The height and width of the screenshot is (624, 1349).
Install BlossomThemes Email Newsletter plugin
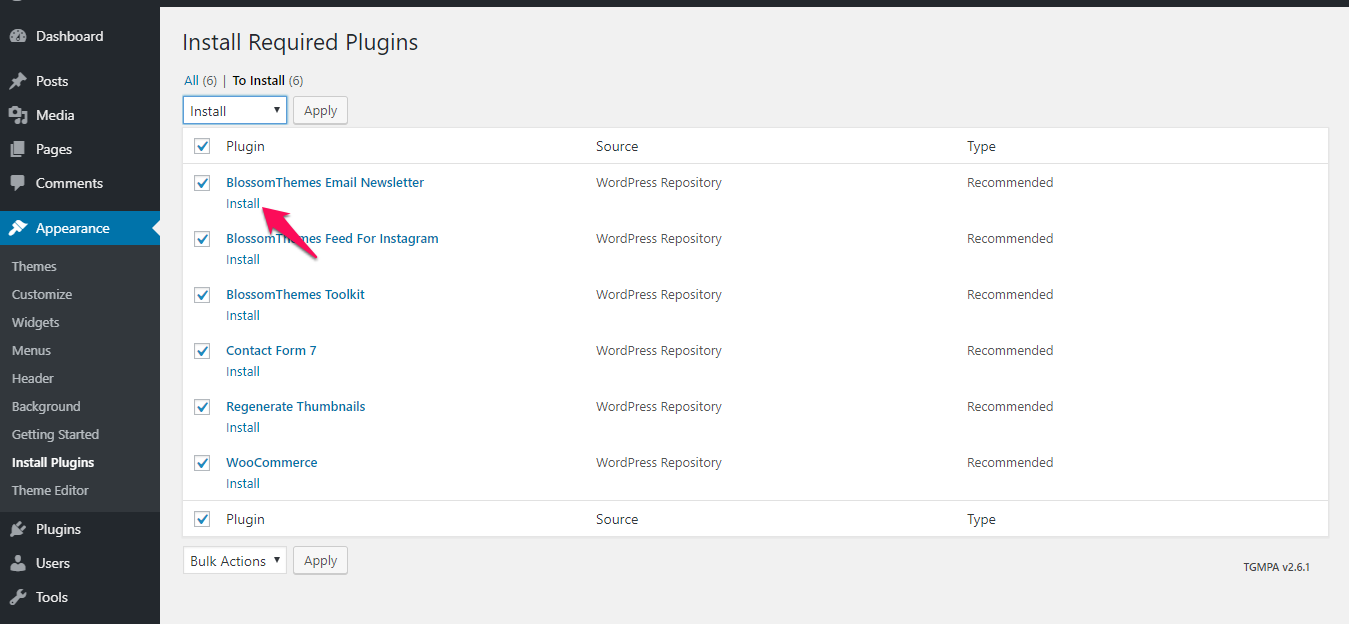(x=243, y=203)
